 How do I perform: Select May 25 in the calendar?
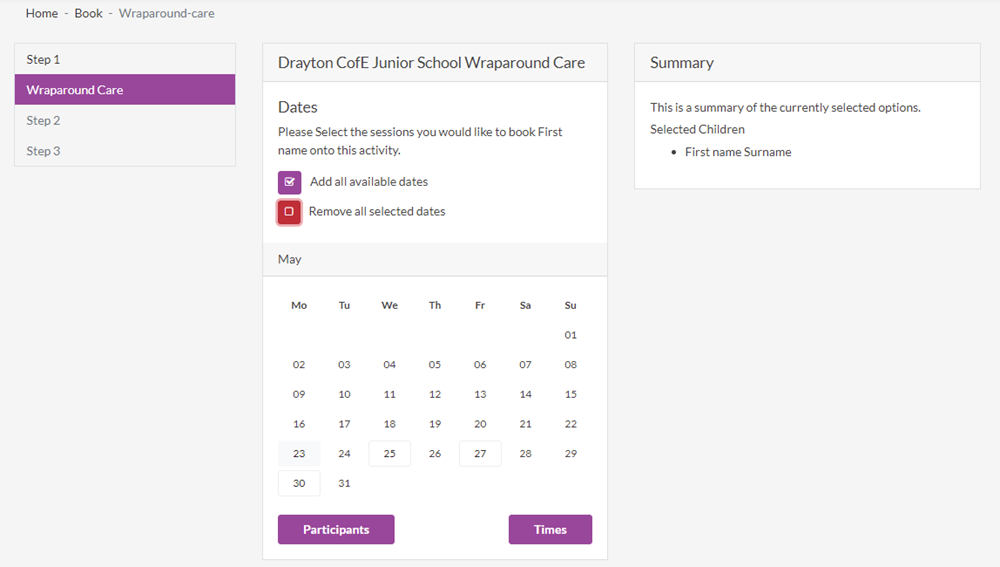click(390, 453)
